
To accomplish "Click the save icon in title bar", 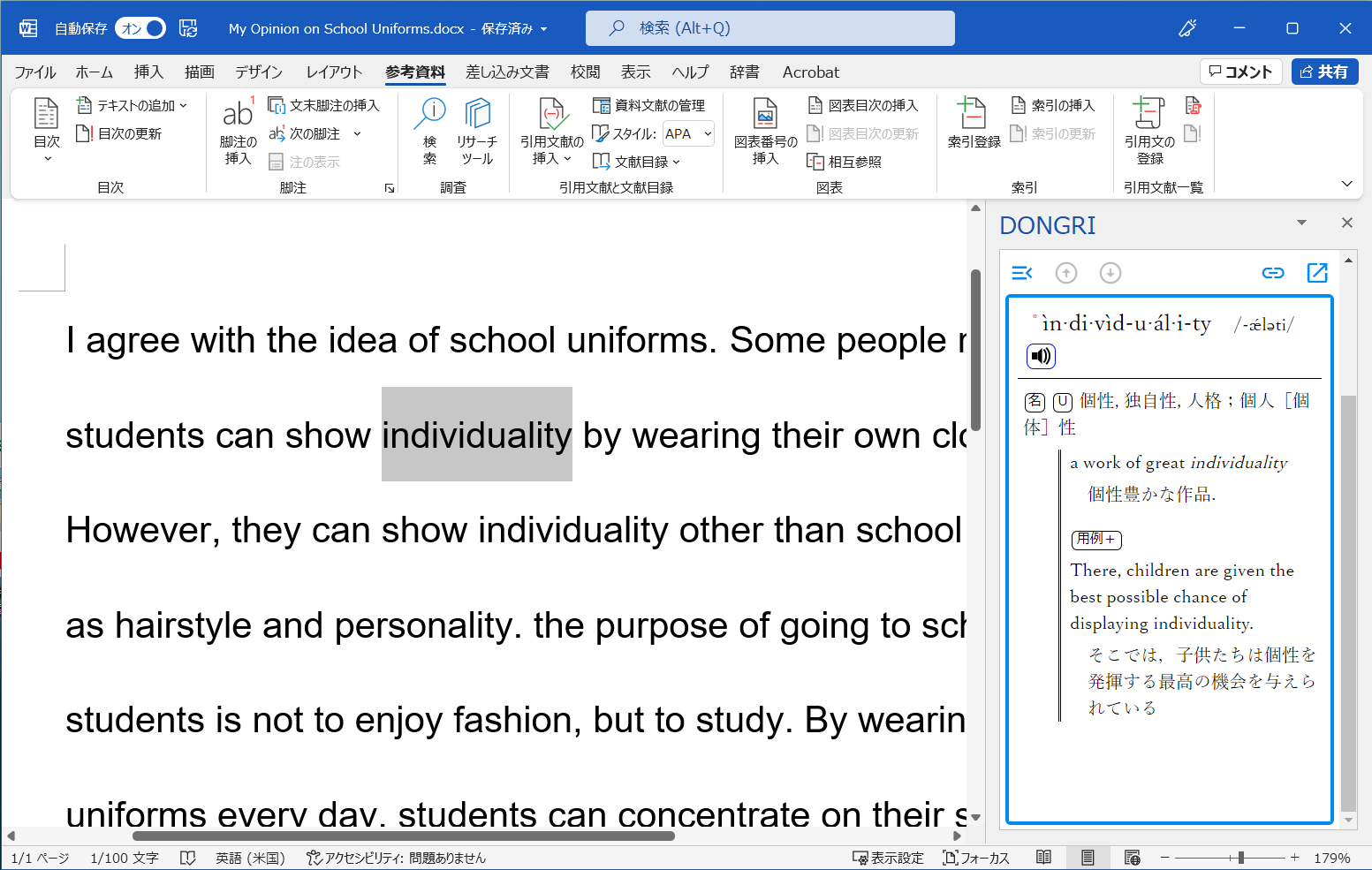I will pyautogui.click(x=188, y=28).
